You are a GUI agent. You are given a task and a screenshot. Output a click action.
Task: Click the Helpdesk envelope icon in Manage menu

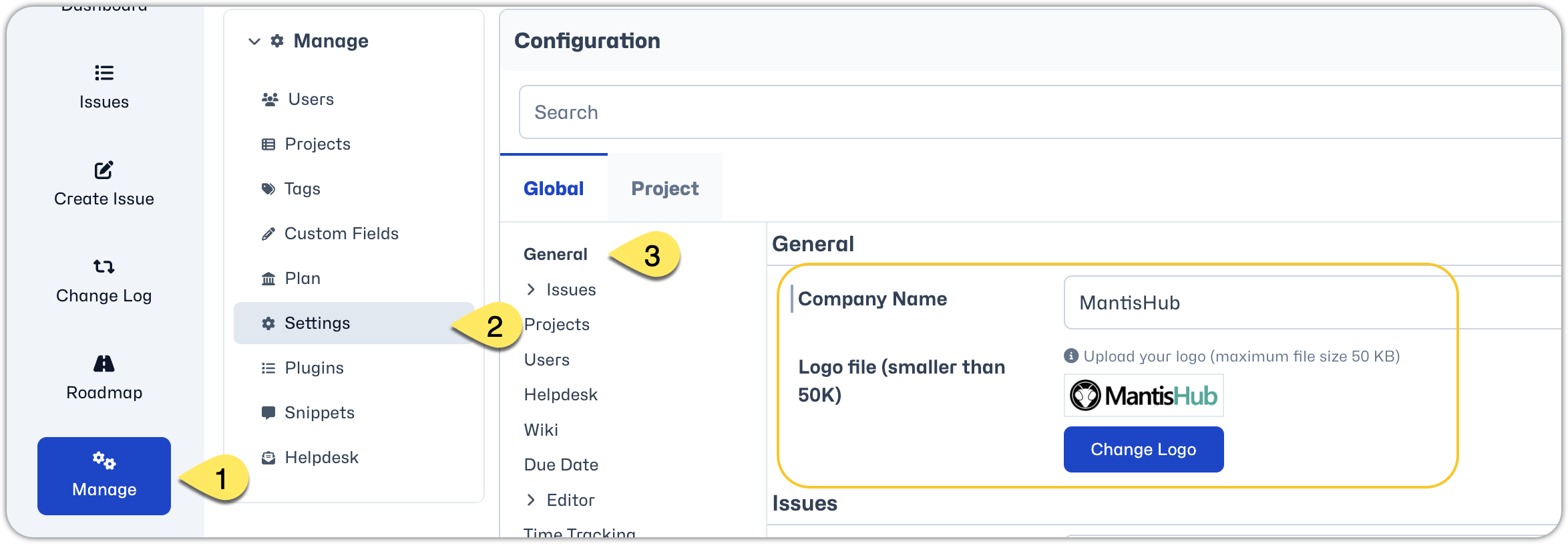pyautogui.click(x=268, y=458)
